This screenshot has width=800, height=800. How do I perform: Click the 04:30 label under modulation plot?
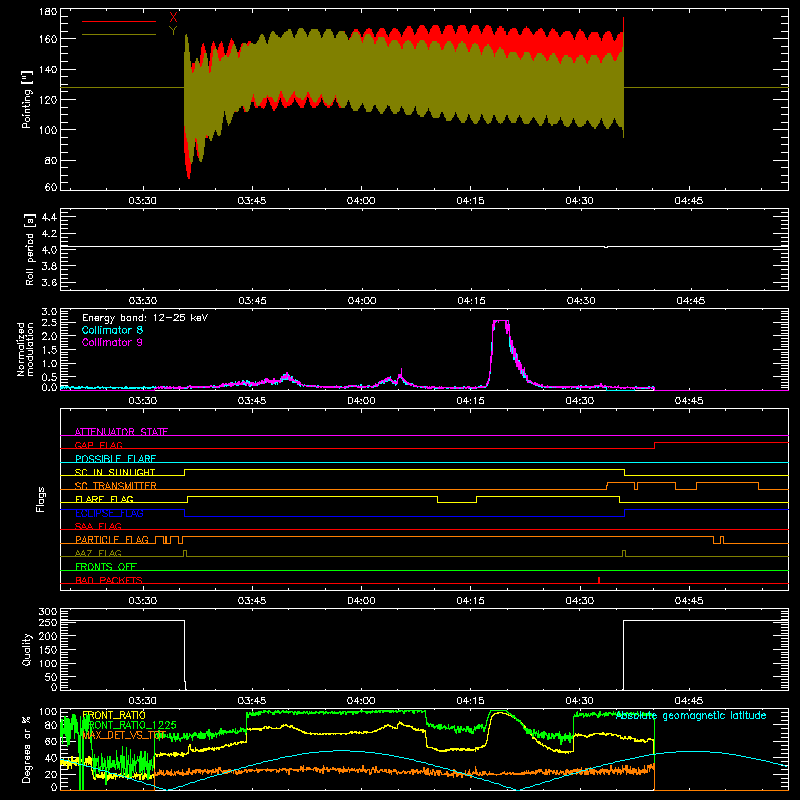click(x=580, y=401)
